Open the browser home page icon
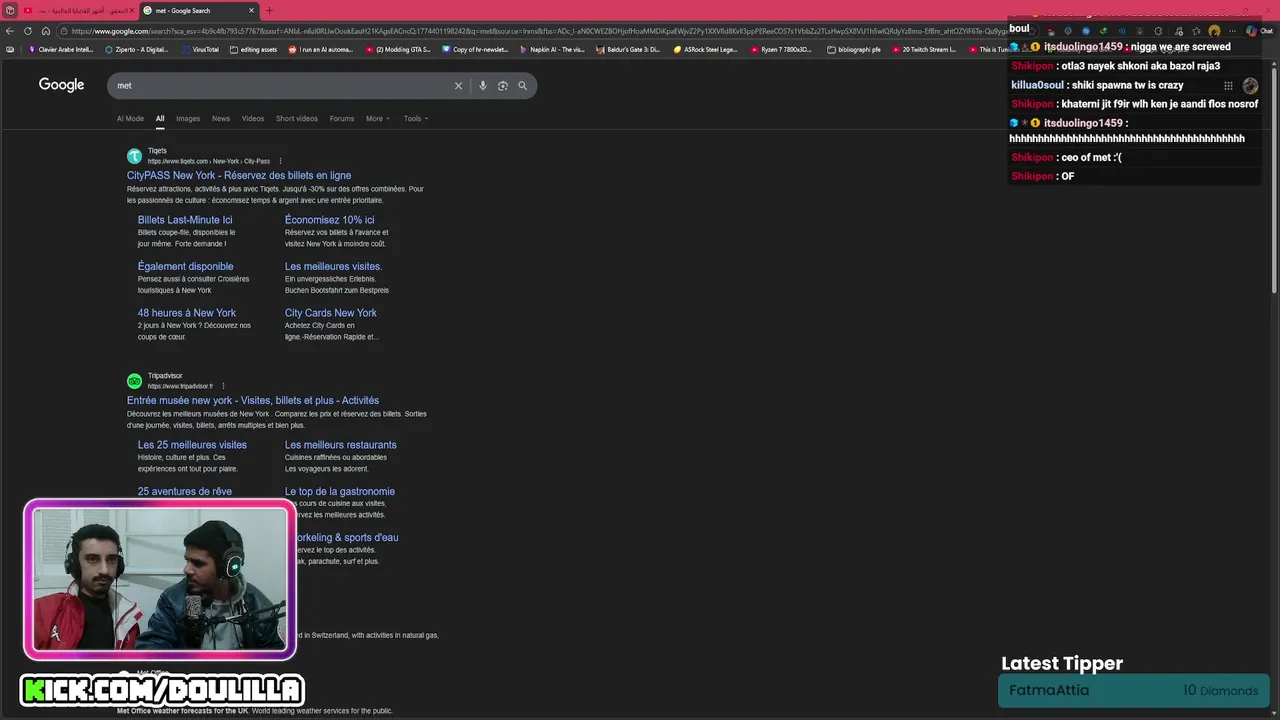The height and width of the screenshot is (720, 1280). click(45, 31)
